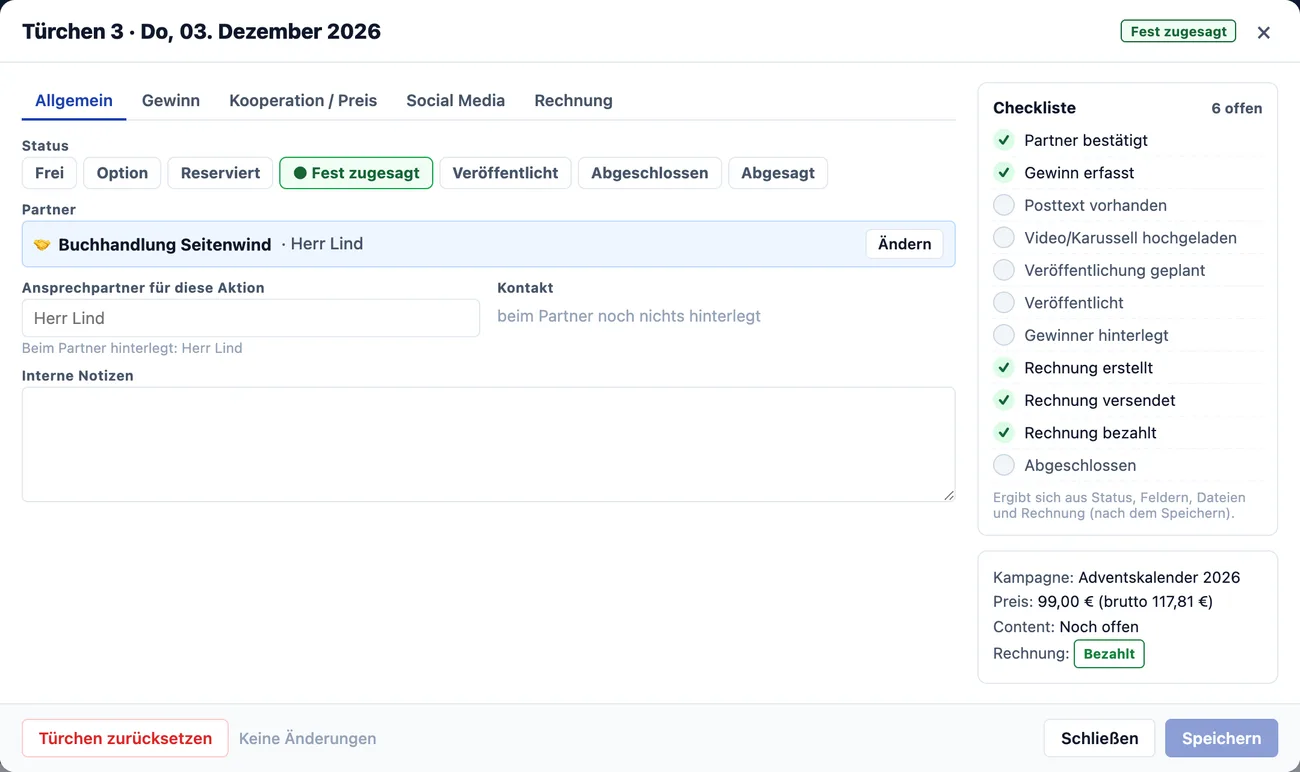Click the handshake icon beside Buchhandlung Seitenwind
This screenshot has height=772, width=1300.
42,244
